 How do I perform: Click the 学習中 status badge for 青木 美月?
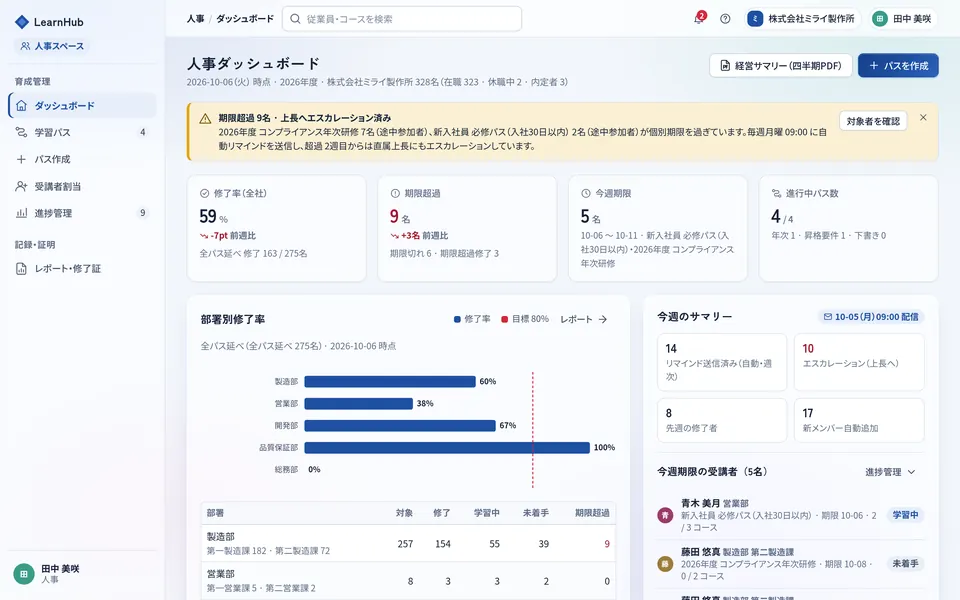[906, 515]
